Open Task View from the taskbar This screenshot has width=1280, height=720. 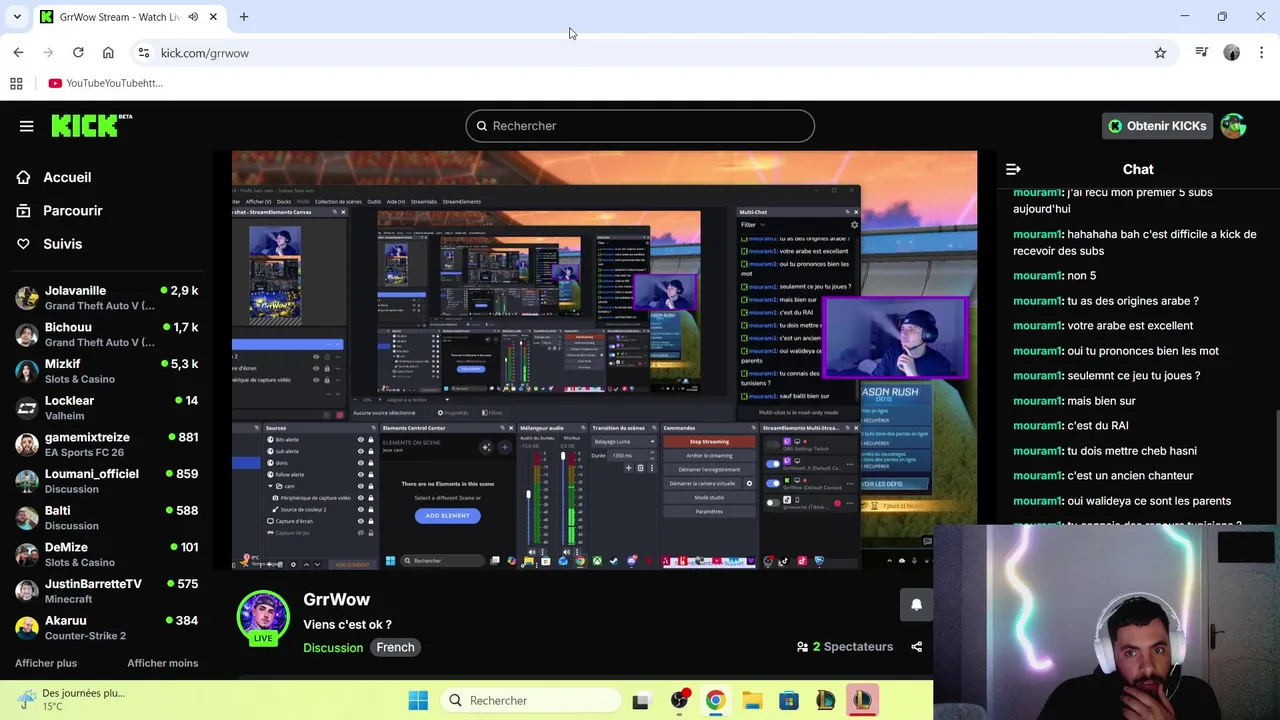point(640,700)
